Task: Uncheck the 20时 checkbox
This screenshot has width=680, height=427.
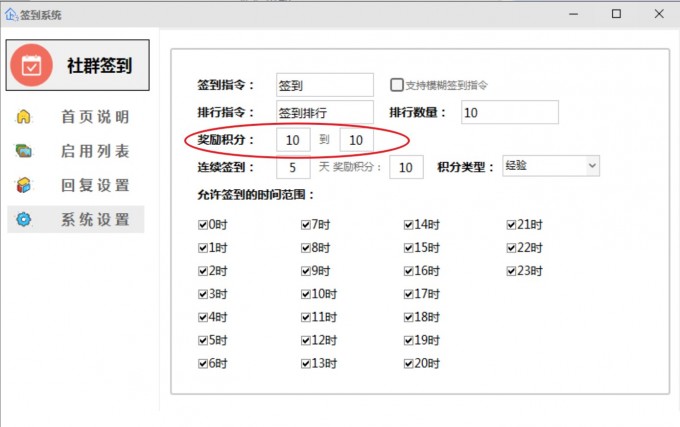Action: coord(408,363)
